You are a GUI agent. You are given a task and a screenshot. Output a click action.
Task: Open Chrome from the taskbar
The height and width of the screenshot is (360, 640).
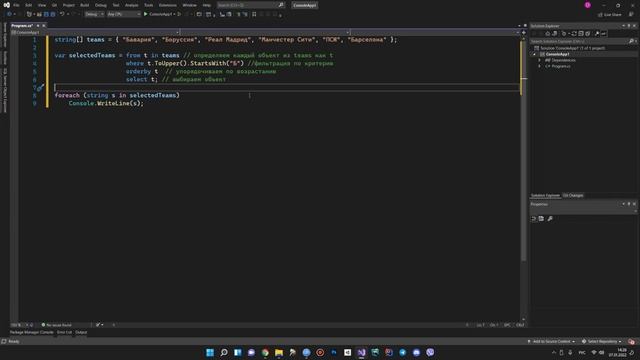coord(265,352)
